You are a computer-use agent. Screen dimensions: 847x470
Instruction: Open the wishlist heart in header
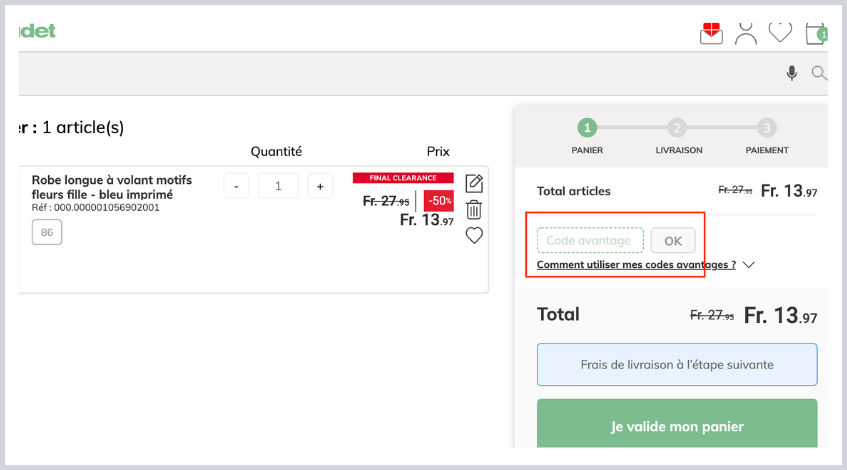(780, 32)
